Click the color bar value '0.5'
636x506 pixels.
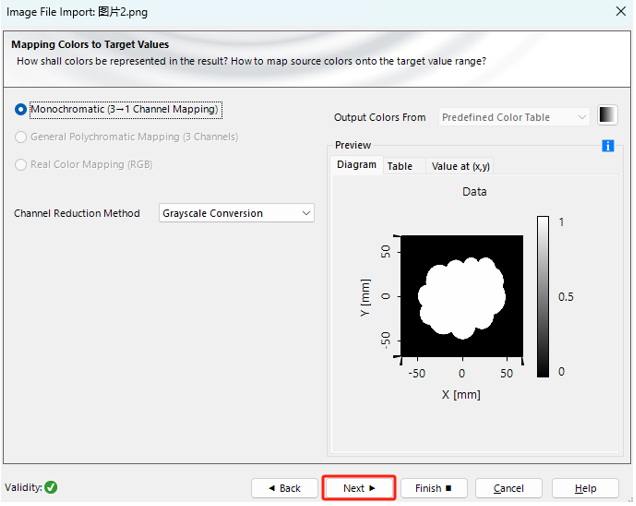[x=565, y=297]
